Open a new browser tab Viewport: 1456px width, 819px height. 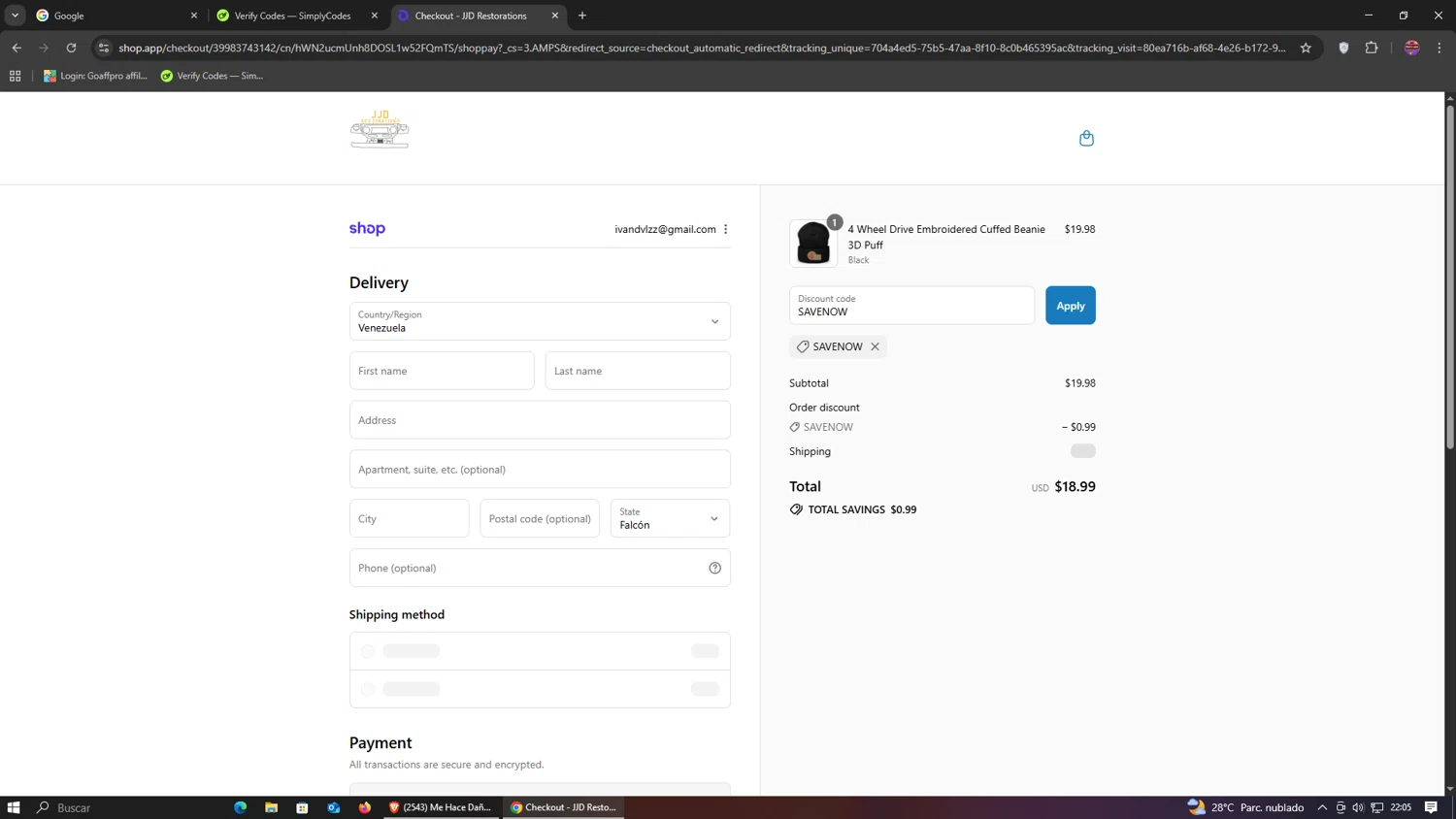[582, 16]
